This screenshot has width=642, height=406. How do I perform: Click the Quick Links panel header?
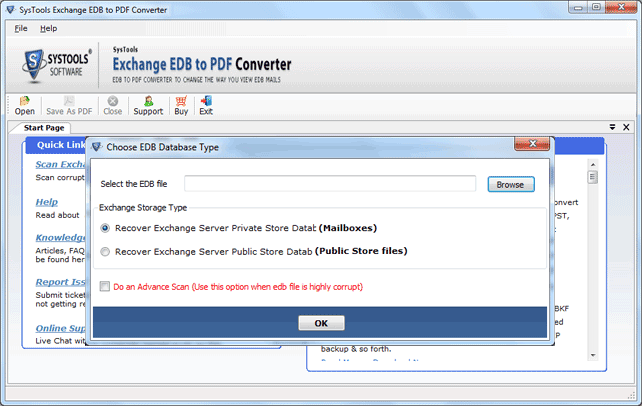point(56,145)
